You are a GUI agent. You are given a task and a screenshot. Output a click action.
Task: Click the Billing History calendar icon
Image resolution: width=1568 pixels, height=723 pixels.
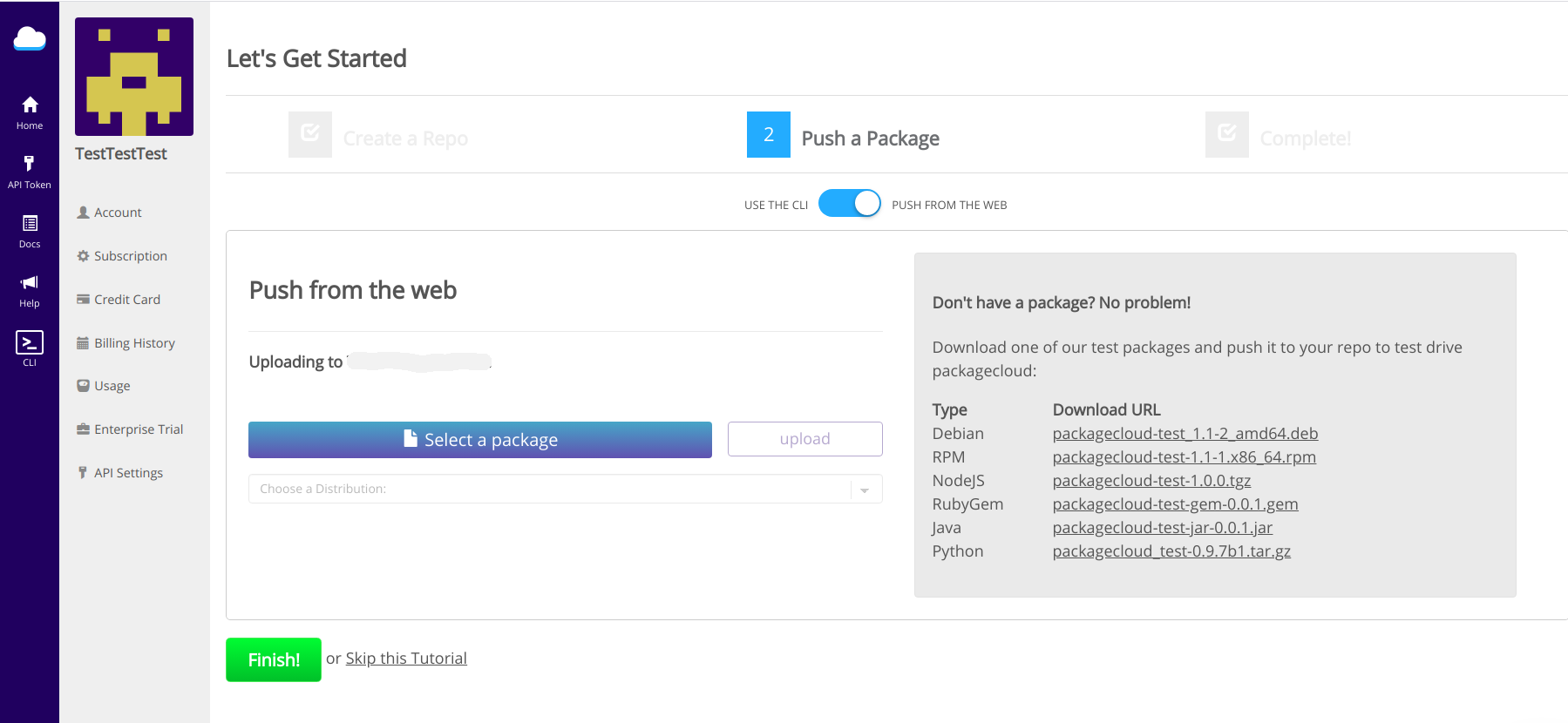click(84, 343)
